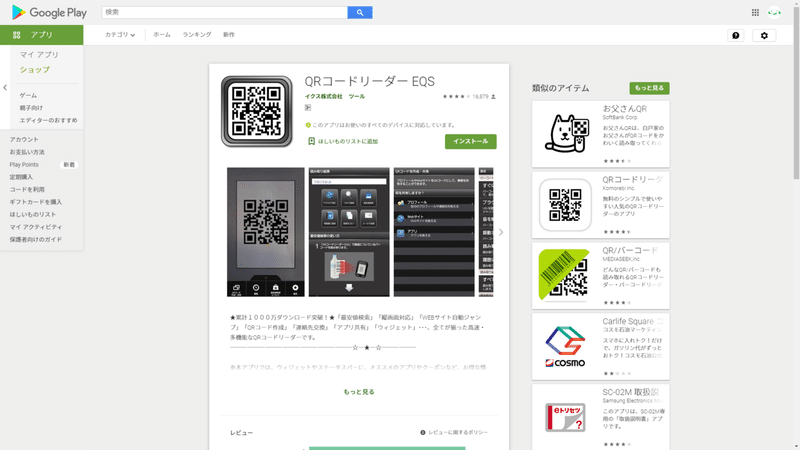Click the page vertical scrollbar
The width and height of the screenshot is (800, 450).
tap(796, 92)
